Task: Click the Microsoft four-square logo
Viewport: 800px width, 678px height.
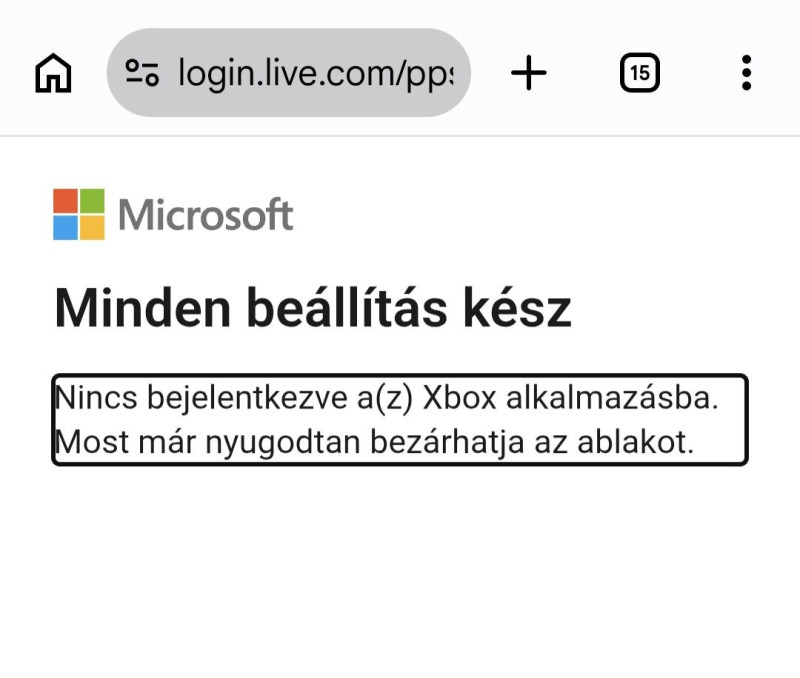Action: pos(79,214)
